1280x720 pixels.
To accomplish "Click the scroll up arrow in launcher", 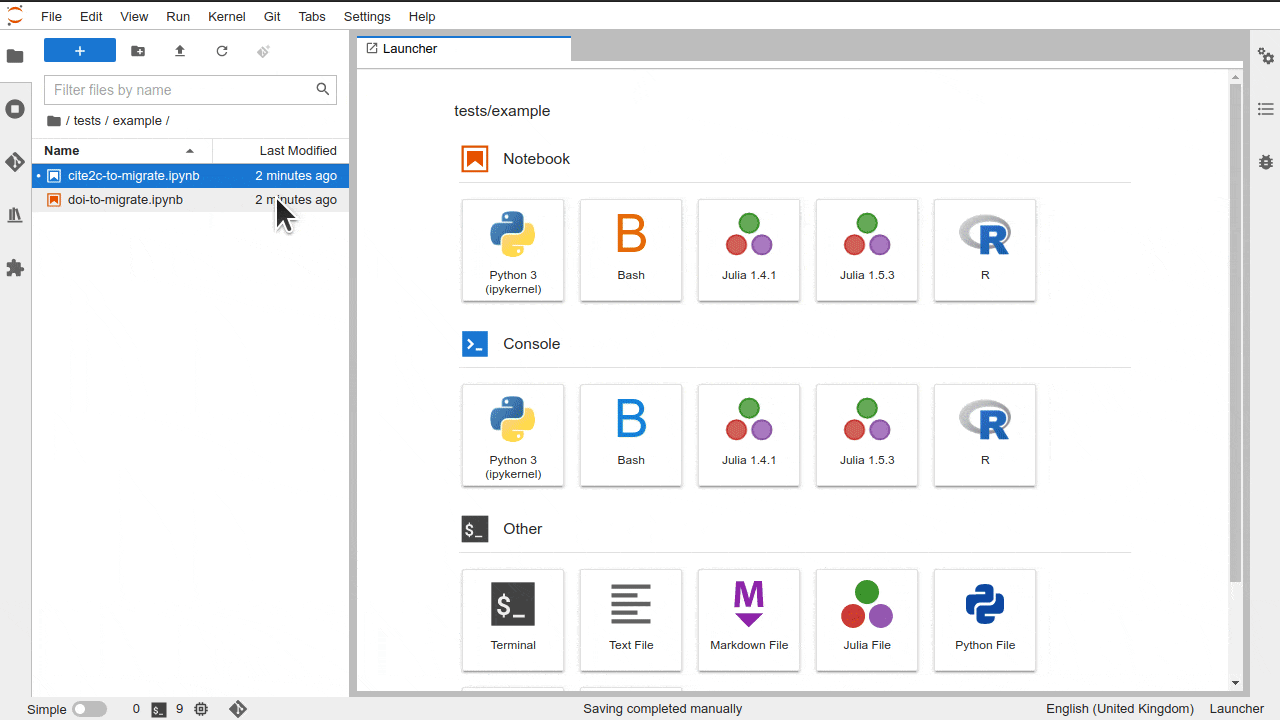I will click(x=1235, y=77).
